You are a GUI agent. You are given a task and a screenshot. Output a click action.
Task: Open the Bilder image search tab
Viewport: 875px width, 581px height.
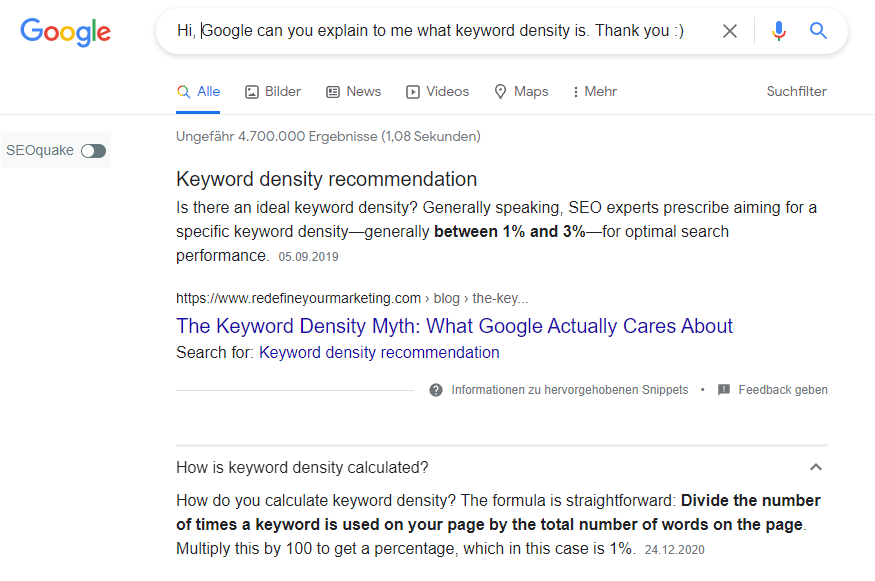273,92
